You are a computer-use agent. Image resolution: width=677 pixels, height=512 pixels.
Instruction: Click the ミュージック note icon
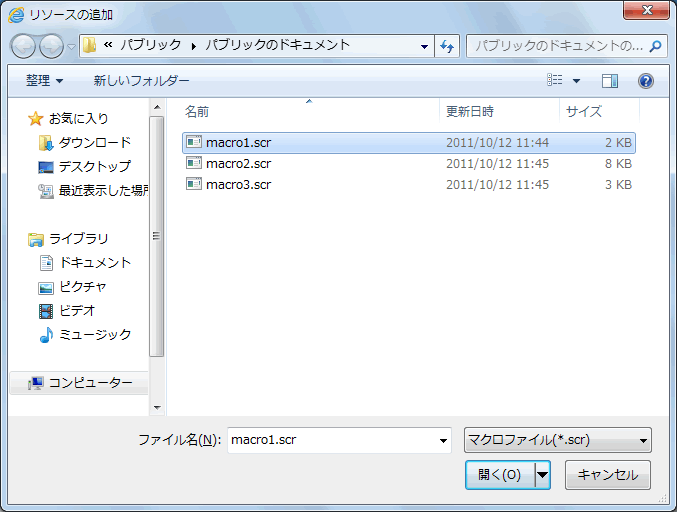point(46,335)
